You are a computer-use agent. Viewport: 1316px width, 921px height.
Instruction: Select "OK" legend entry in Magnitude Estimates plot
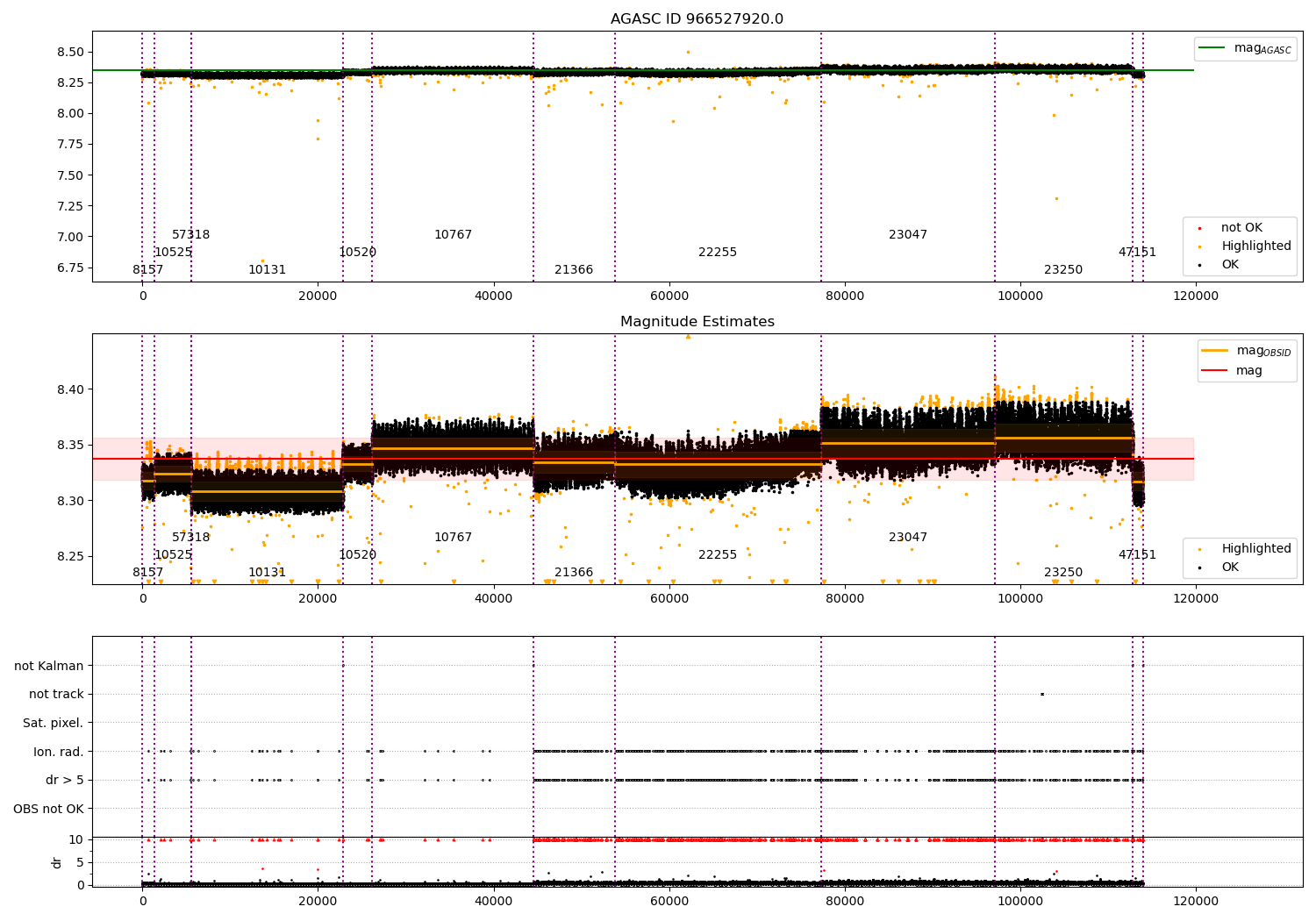pyautogui.click(x=1230, y=567)
